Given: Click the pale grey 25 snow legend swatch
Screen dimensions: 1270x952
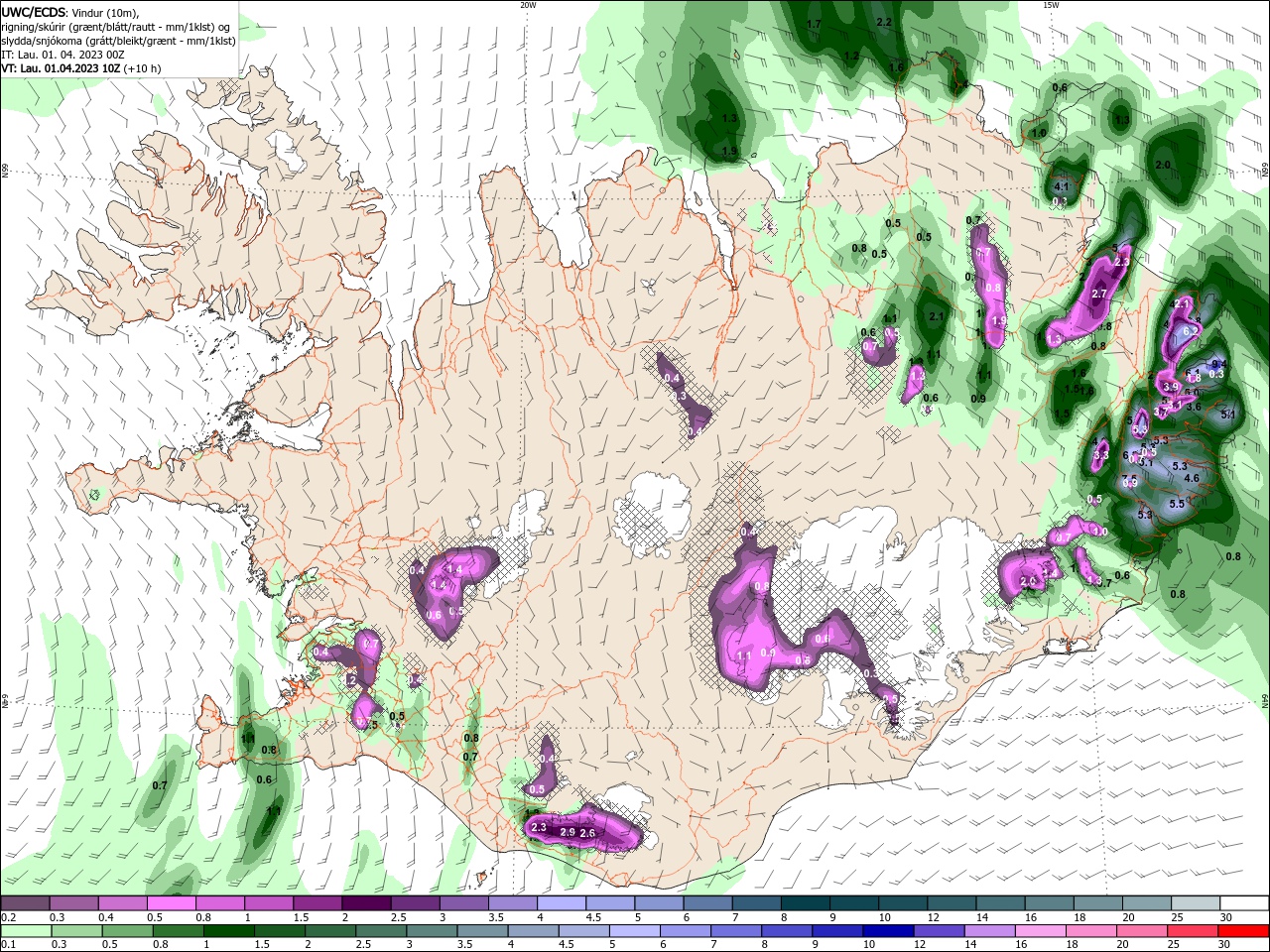Looking at the screenshot, I should click(1197, 903).
